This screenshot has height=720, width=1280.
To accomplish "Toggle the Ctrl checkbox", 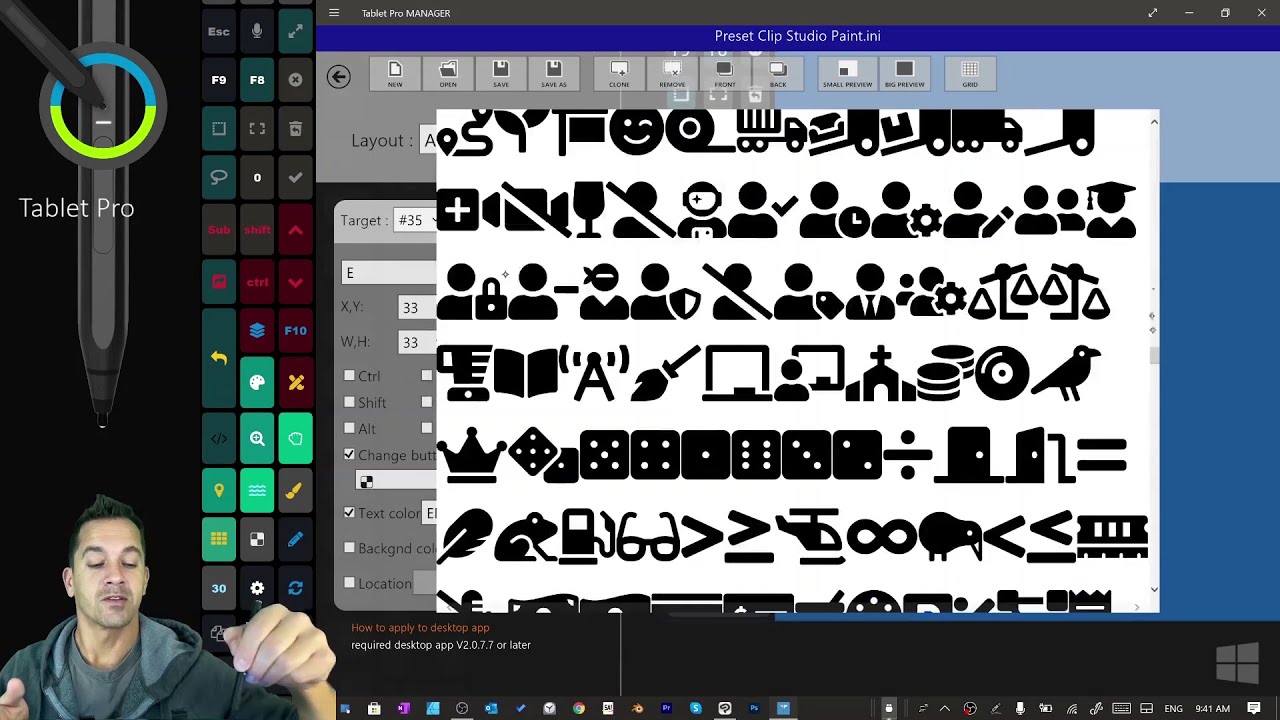I will click(349, 376).
